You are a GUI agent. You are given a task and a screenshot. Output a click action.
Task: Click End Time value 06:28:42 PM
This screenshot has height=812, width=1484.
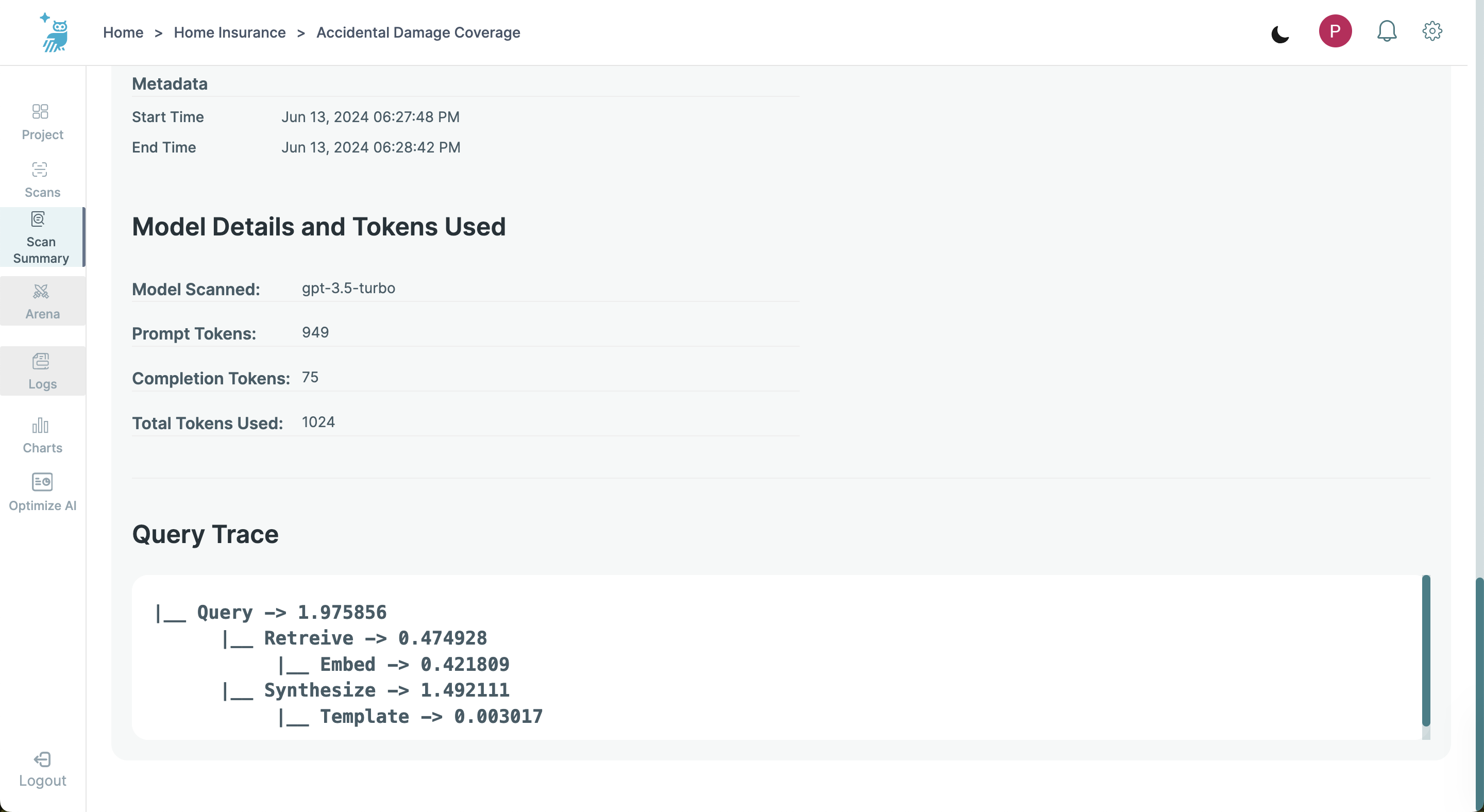click(x=417, y=147)
